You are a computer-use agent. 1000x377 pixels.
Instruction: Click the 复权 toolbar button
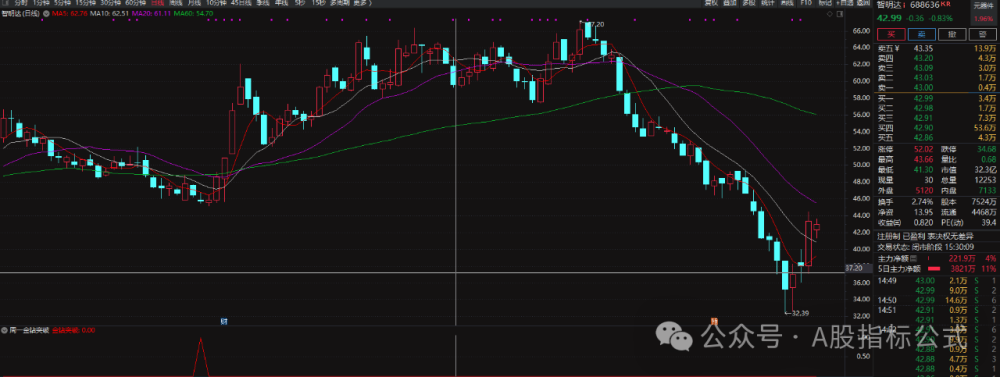(711, 3)
